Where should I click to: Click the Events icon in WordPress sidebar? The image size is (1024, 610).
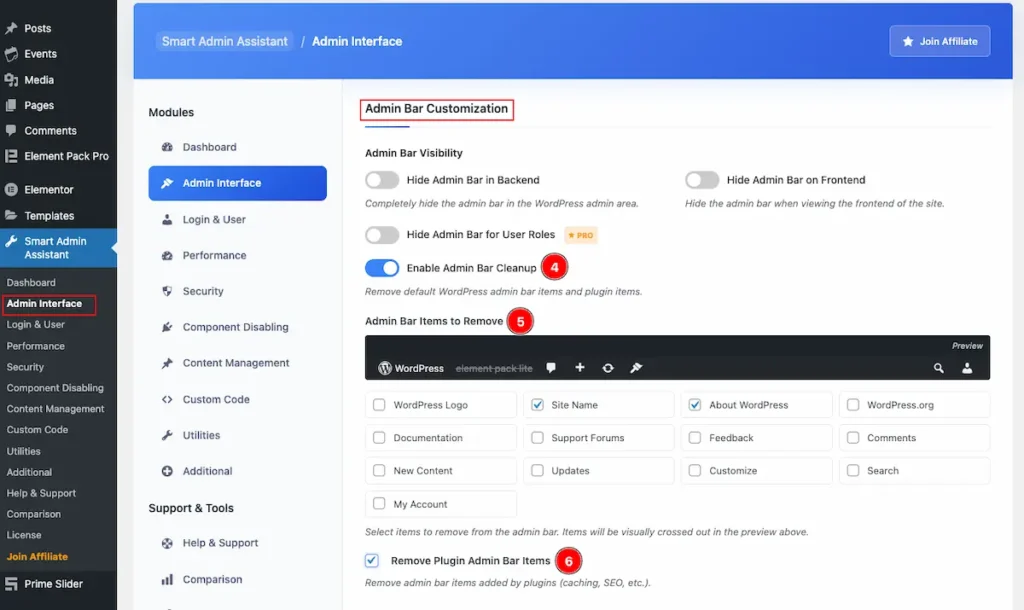tap(11, 54)
